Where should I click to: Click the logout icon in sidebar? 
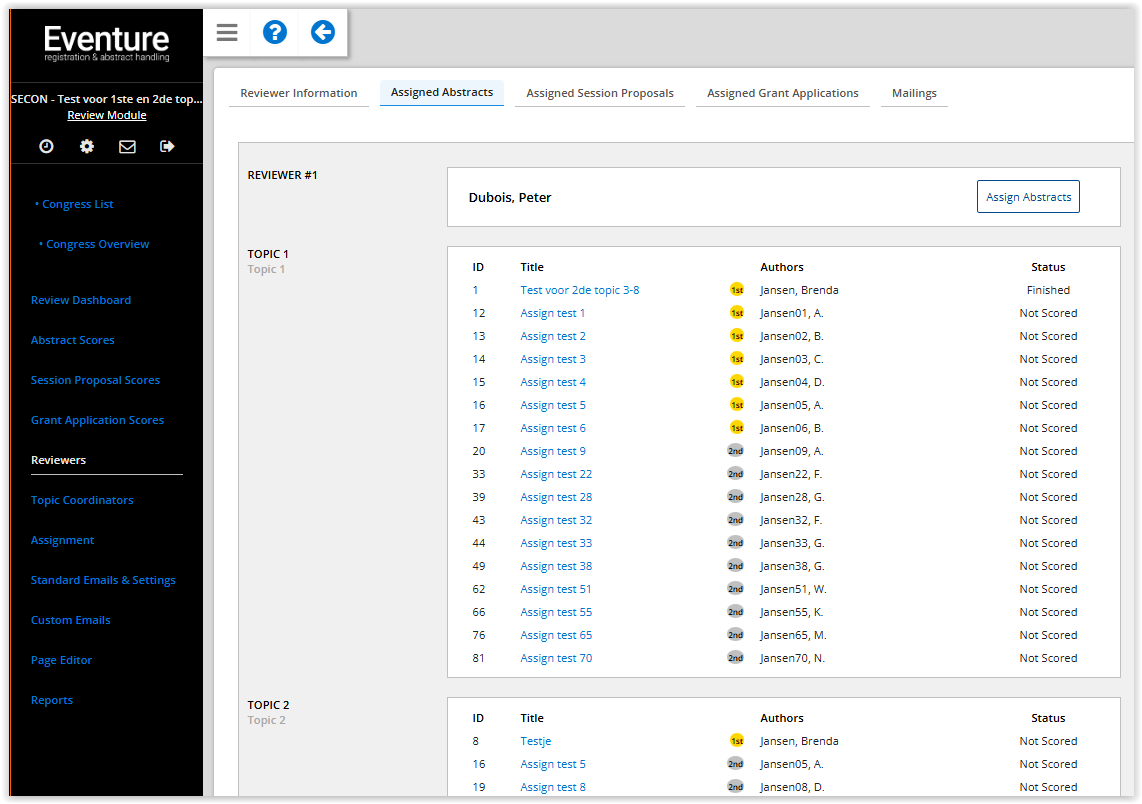(x=167, y=146)
